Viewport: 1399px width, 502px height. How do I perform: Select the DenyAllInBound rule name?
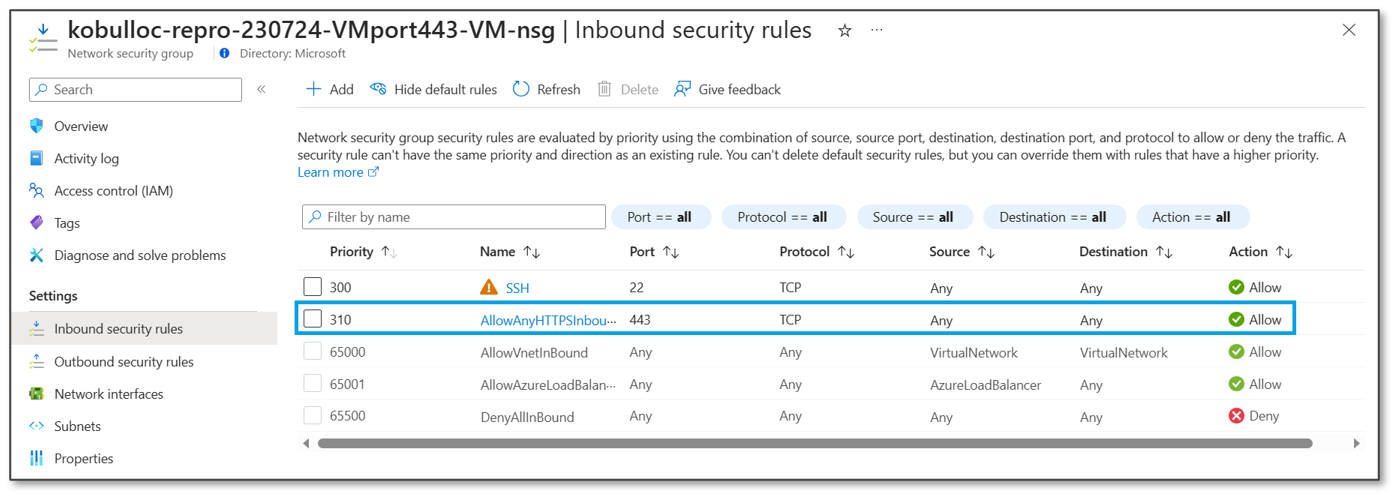click(527, 417)
